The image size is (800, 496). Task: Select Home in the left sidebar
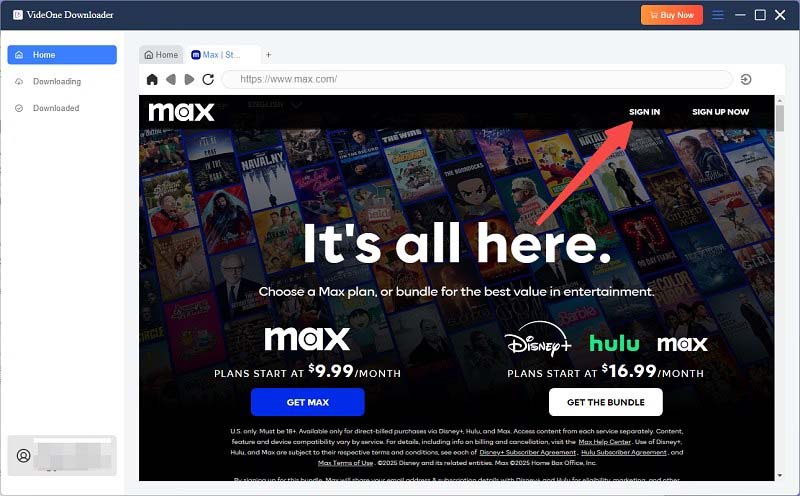[x=62, y=55]
